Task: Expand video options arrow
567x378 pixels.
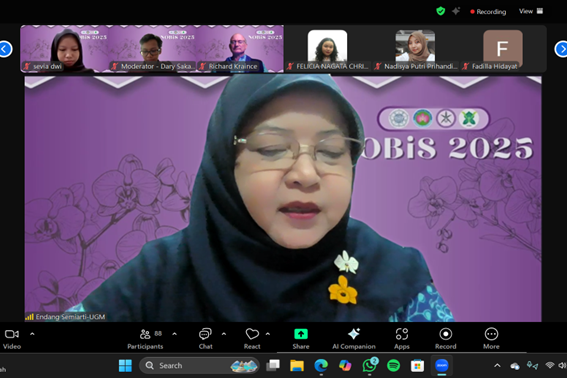Action: click(32, 334)
